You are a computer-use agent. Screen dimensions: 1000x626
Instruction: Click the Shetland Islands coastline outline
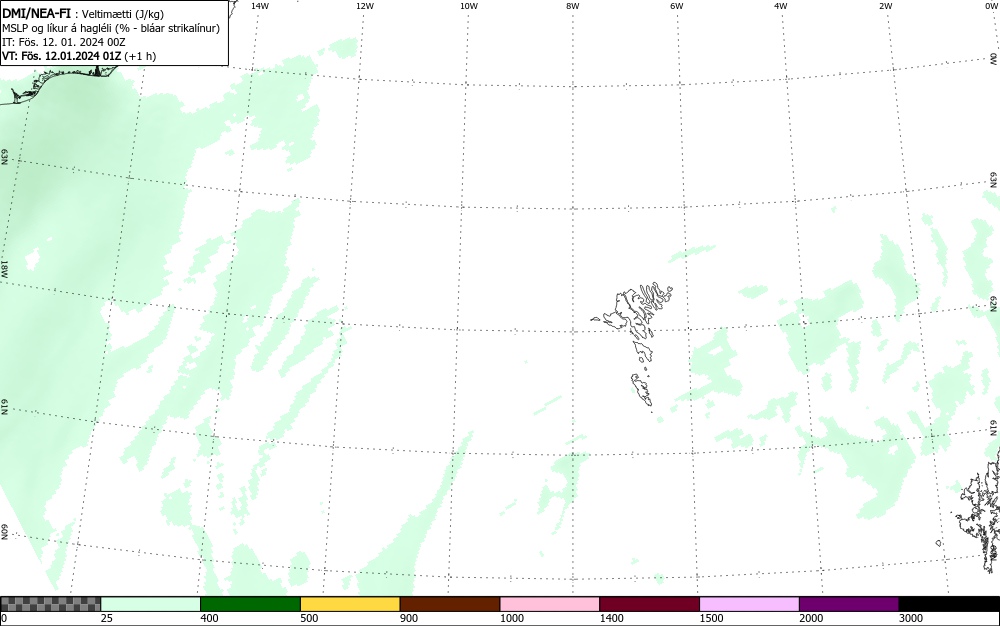click(979, 510)
